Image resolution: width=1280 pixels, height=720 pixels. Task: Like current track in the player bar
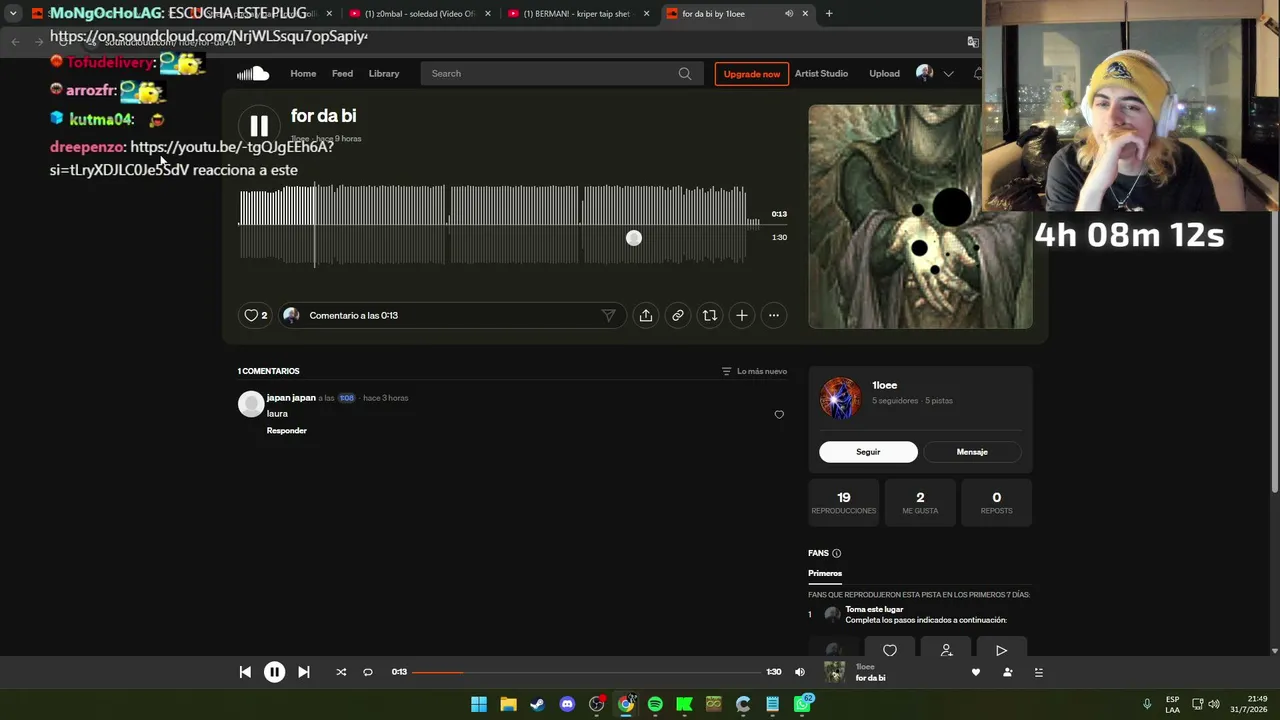point(976,672)
